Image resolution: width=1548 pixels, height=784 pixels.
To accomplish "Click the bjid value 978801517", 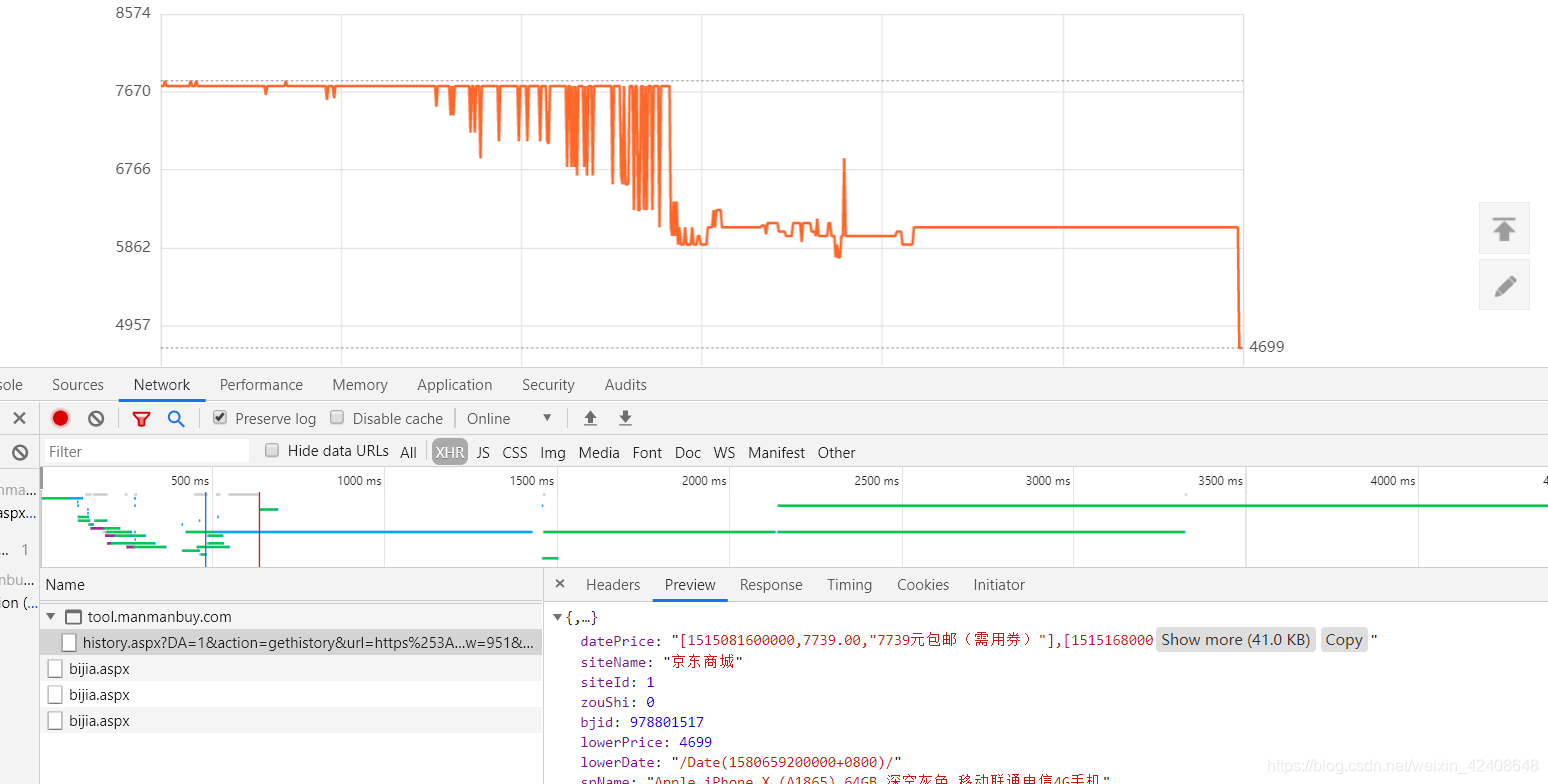I will point(667,722).
